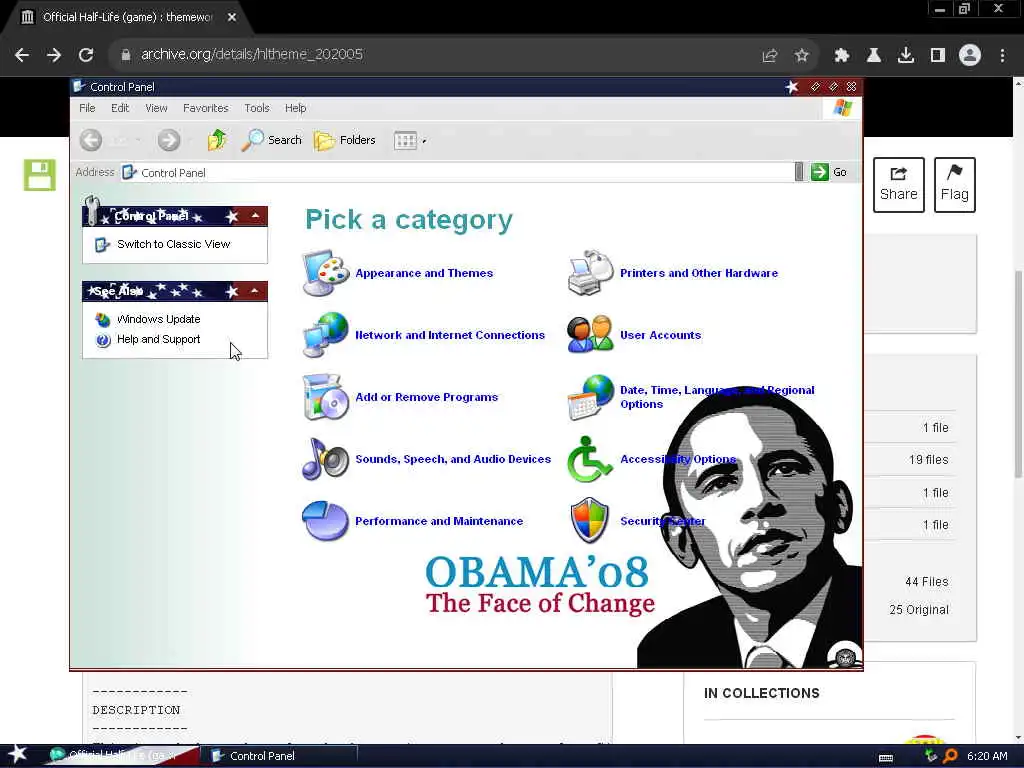The width and height of the screenshot is (1024, 768).
Task: Click the Start star button on taskbar
Action: point(18,754)
